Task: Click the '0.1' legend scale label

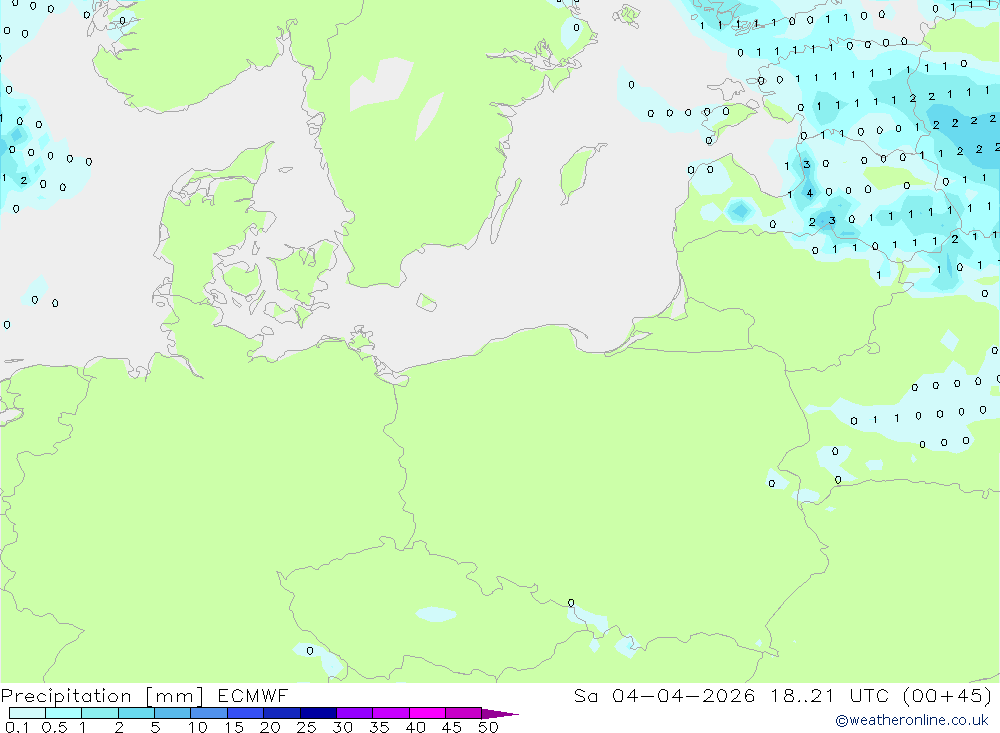Action: (17, 727)
